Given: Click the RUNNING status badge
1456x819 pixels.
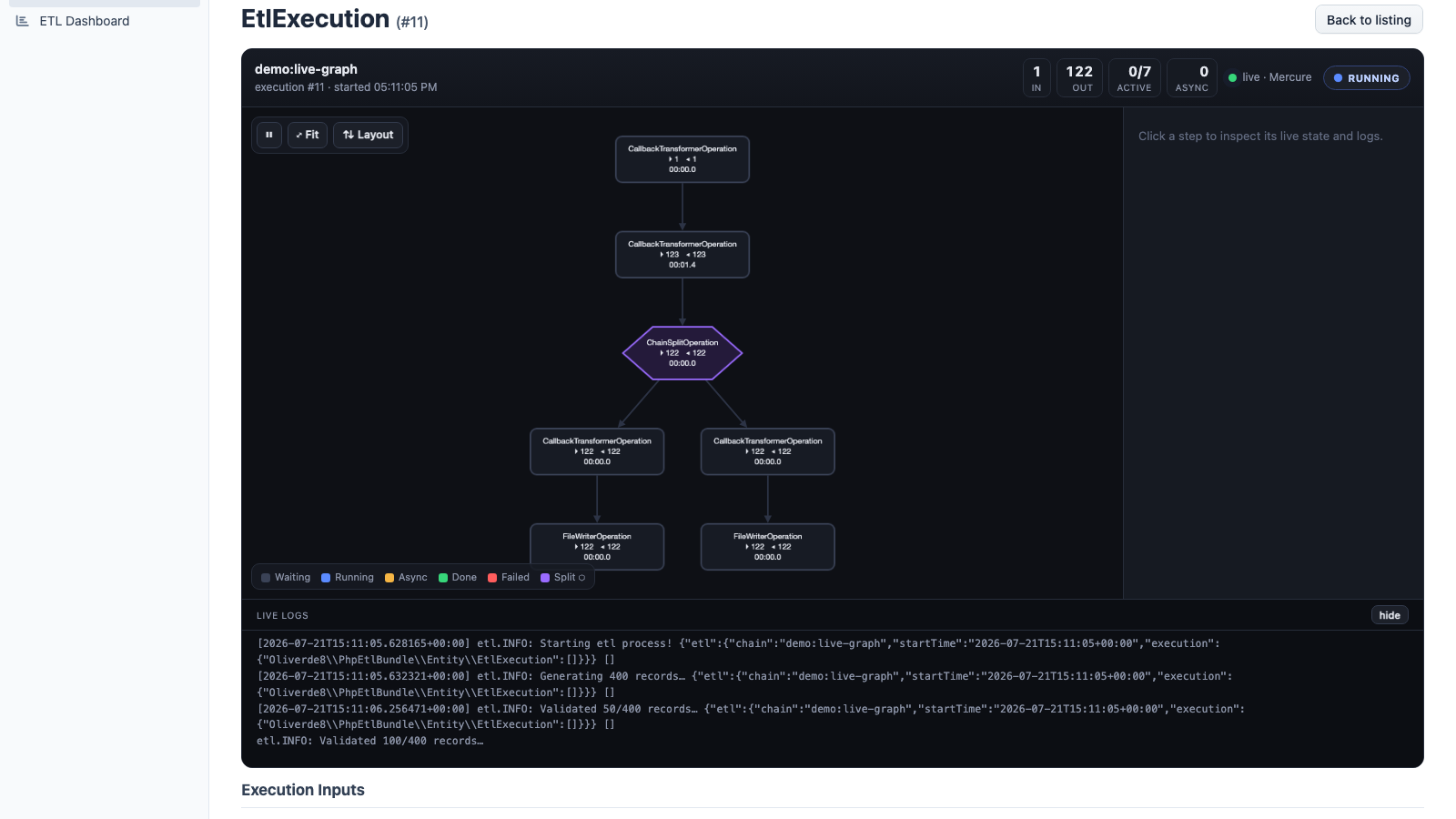Looking at the screenshot, I should point(1367,78).
